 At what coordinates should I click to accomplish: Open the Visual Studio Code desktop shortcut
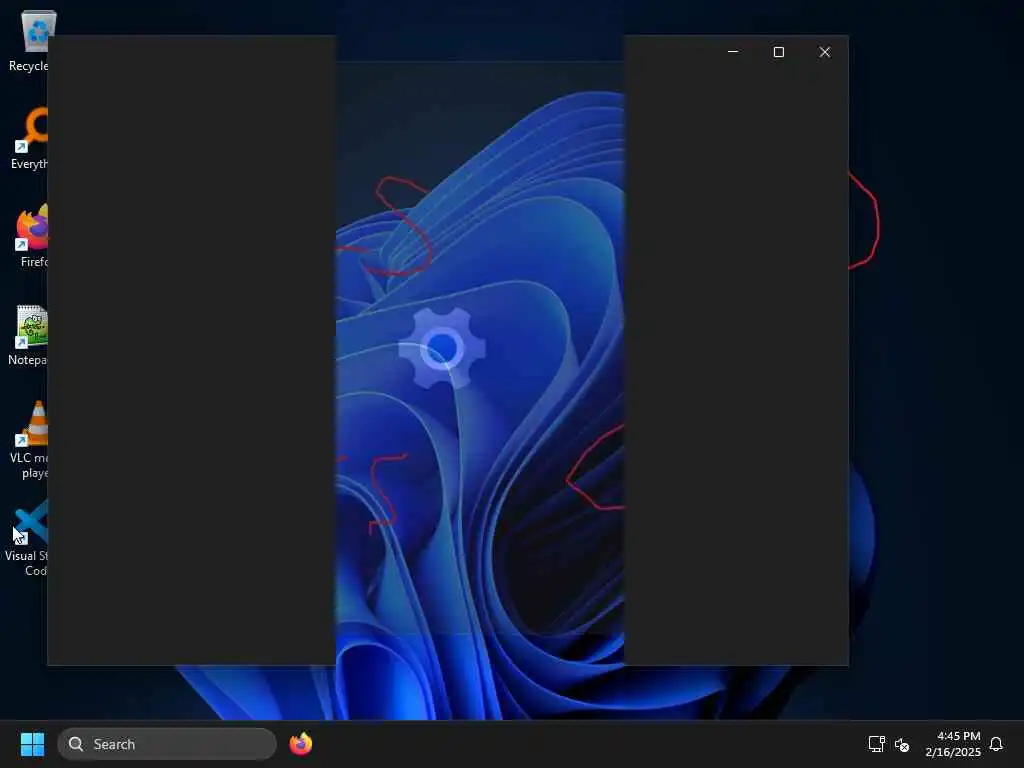(x=27, y=538)
